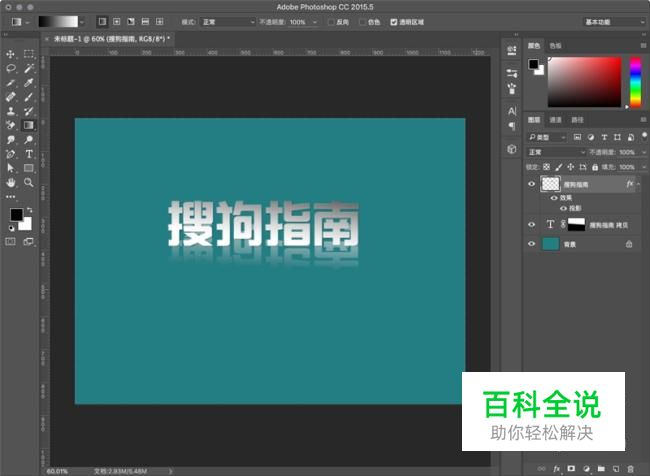Add layer mask from Layers panel bottom
This screenshot has height=476, width=650.
click(x=571, y=469)
